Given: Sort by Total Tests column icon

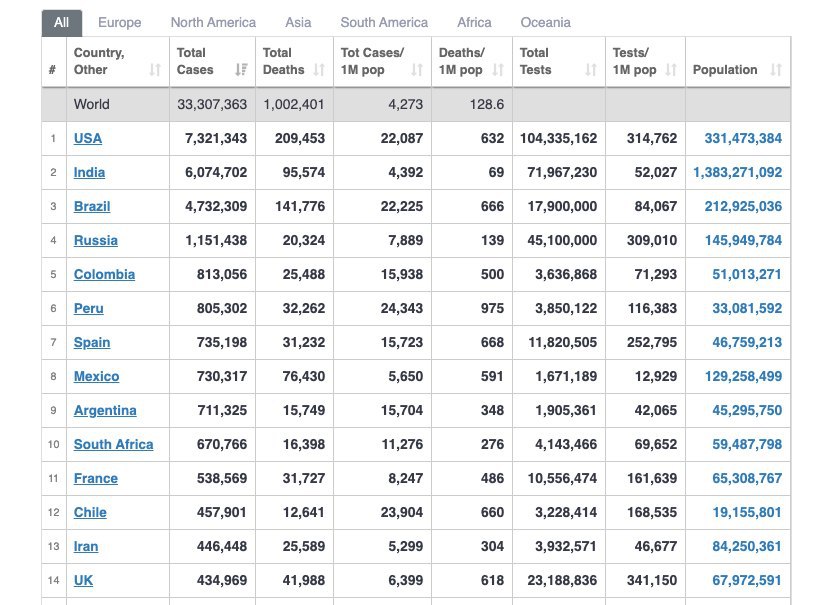Looking at the screenshot, I should (591, 70).
